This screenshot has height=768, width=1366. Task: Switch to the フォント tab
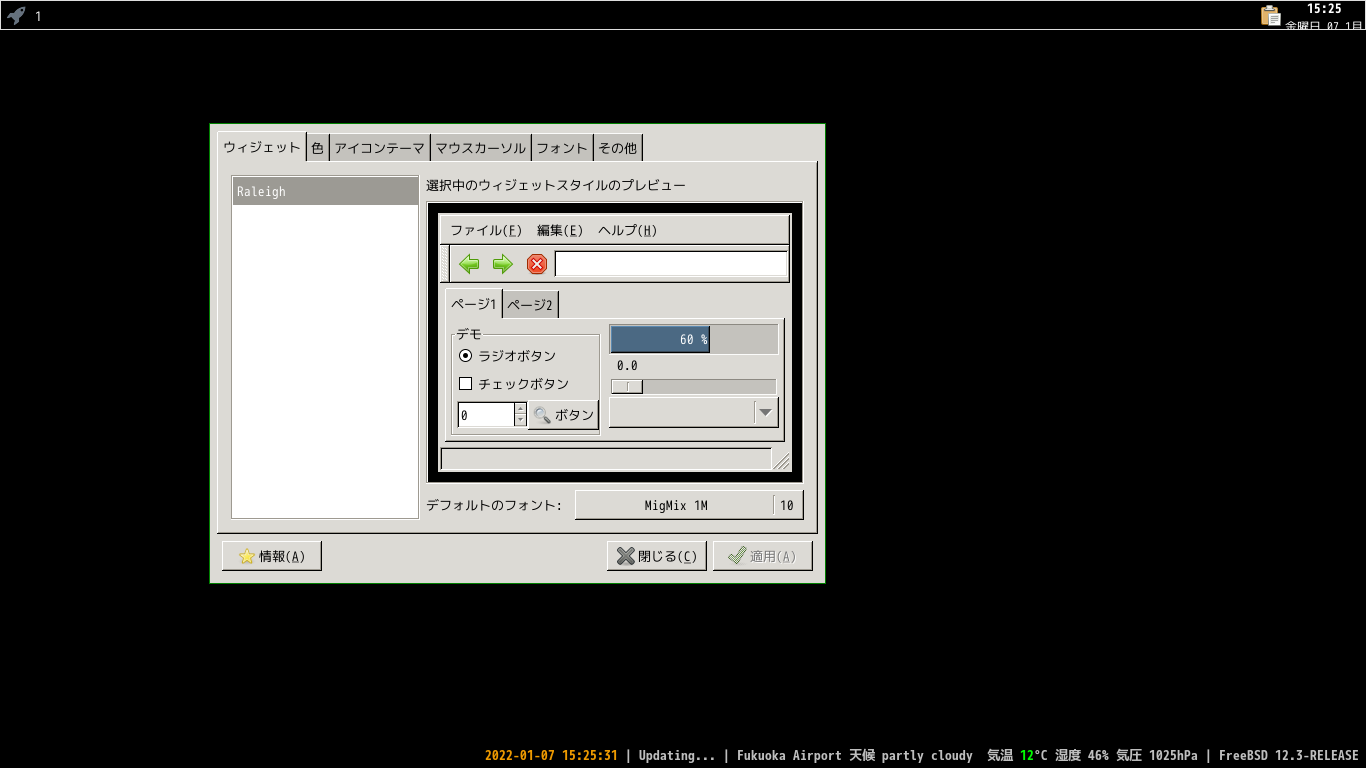click(x=562, y=148)
